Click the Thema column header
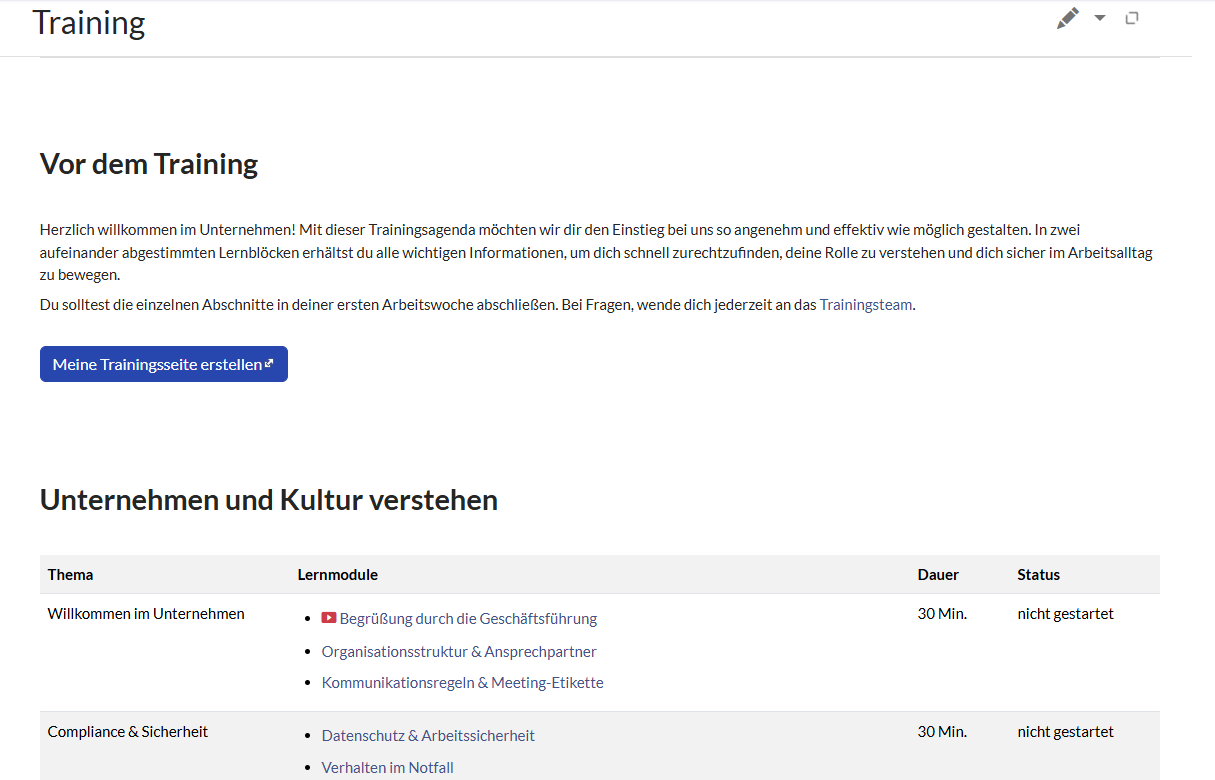Screen dimensions: 1215x780 coord(70,574)
